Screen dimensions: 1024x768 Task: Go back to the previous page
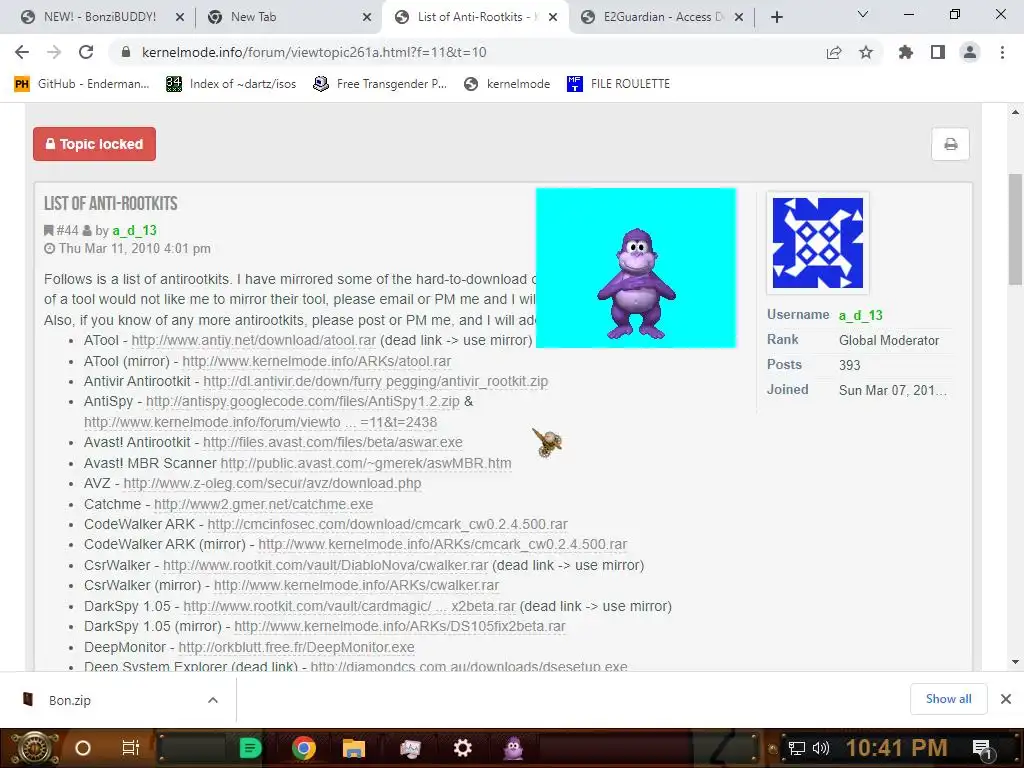pyautogui.click(x=22, y=52)
